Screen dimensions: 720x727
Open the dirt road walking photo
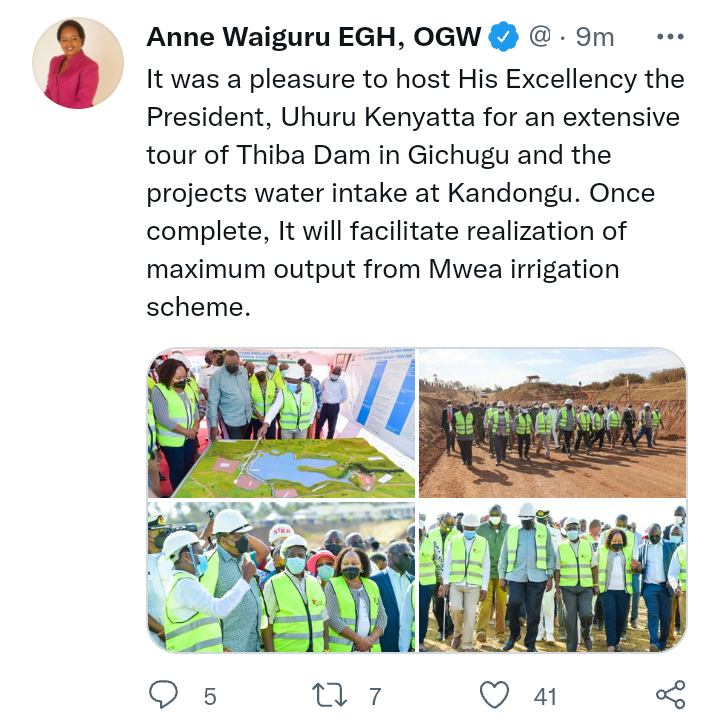[x=553, y=423]
